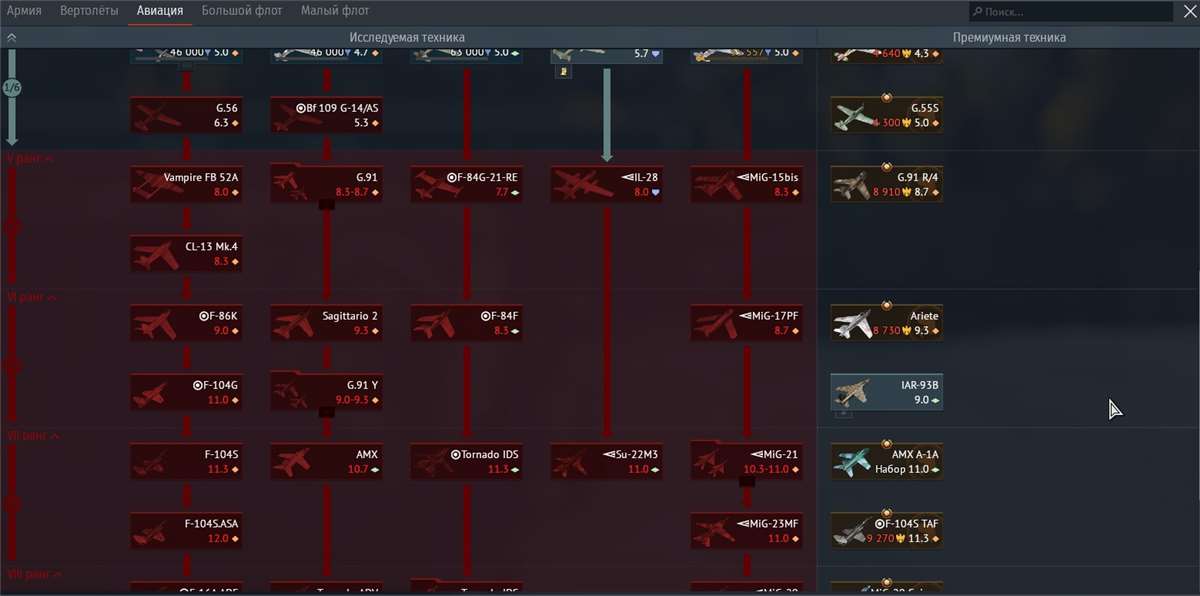Select the premium IAR-93B aircraft
This screenshot has height=596, width=1200.
point(887,392)
